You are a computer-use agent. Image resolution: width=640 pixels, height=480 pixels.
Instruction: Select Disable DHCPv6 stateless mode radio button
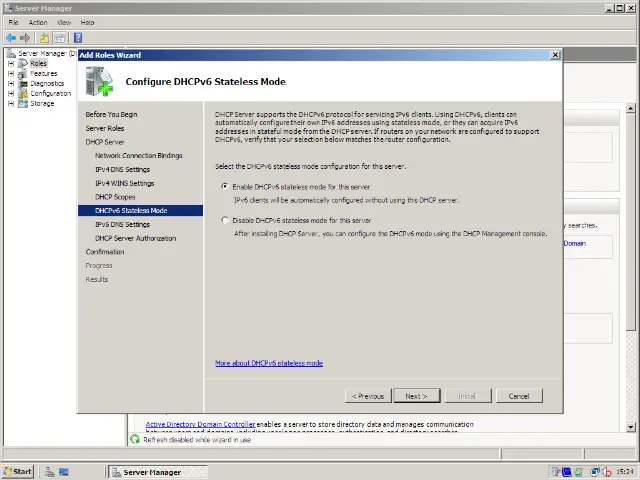[224, 220]
